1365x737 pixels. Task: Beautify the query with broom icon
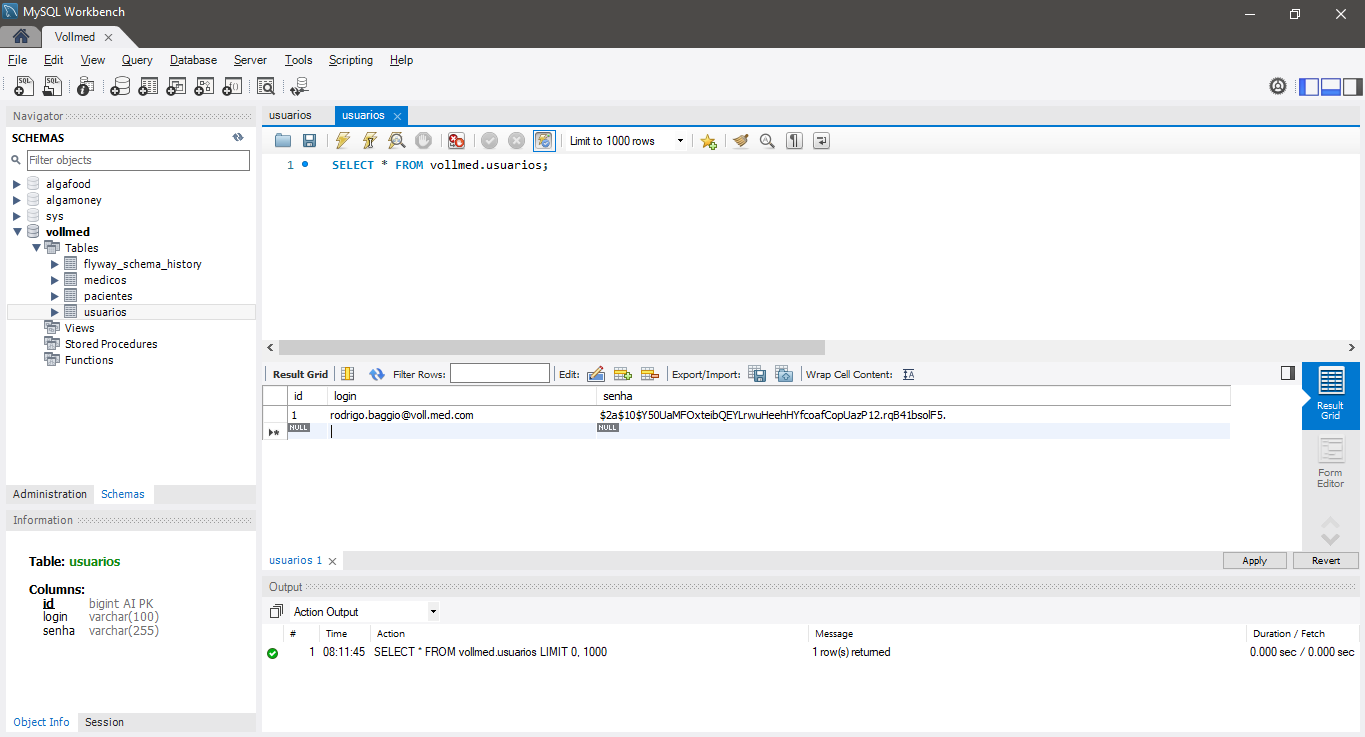pyautogui.click(x=740, y=141)
